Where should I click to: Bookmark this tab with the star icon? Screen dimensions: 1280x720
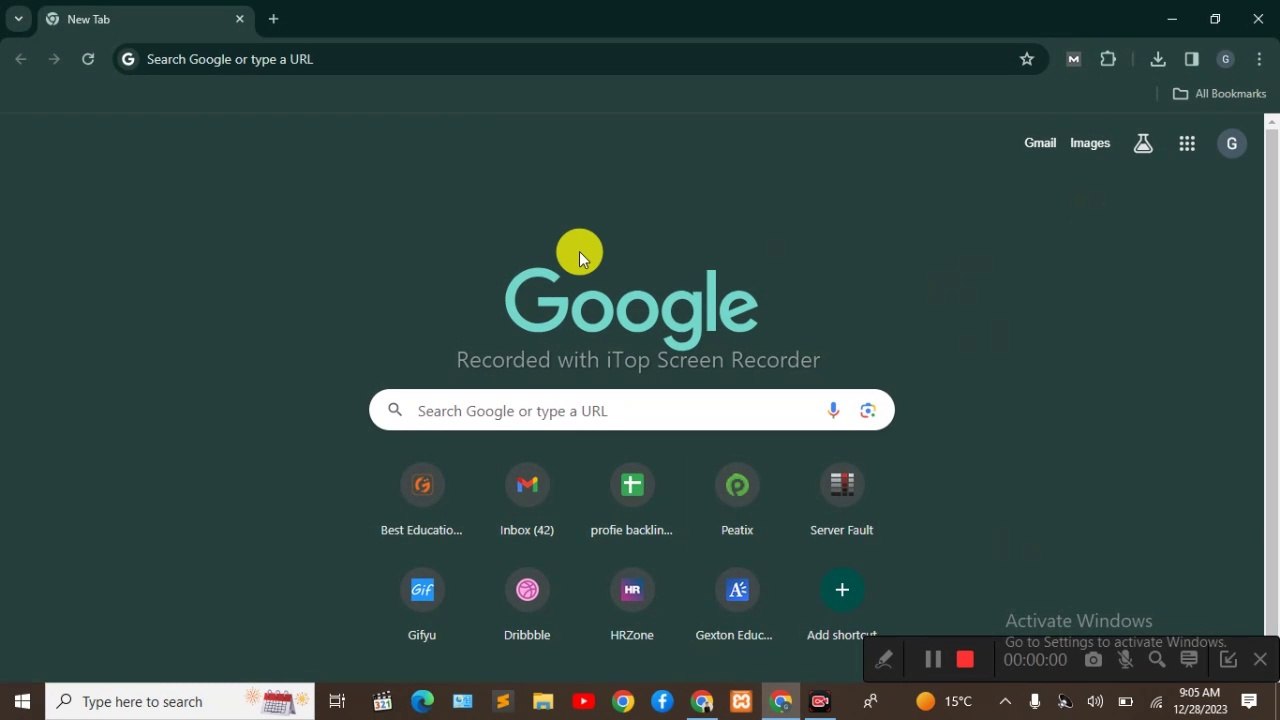click(1026, 59)
